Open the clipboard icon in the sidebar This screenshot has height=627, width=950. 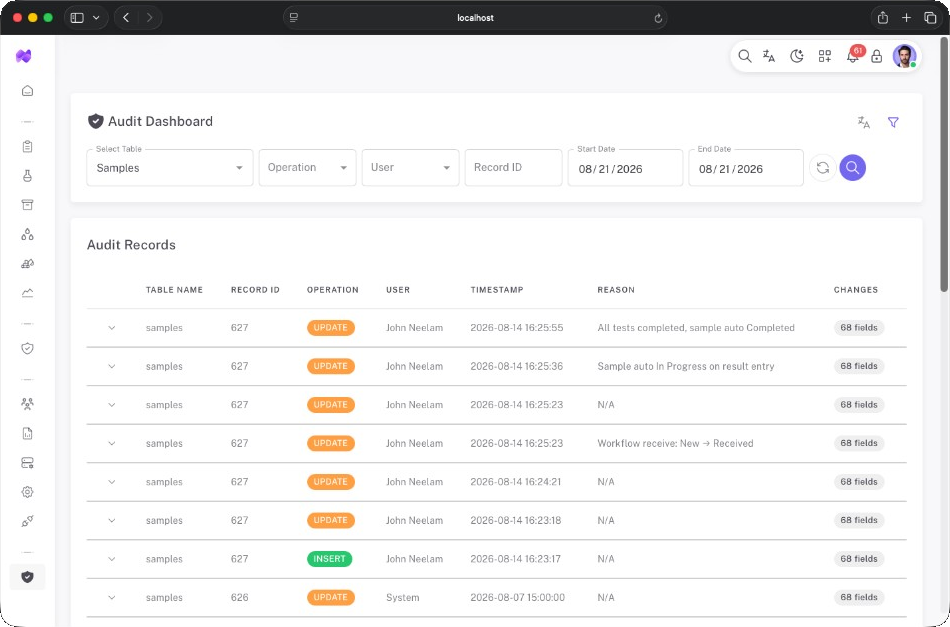(27, 147)
